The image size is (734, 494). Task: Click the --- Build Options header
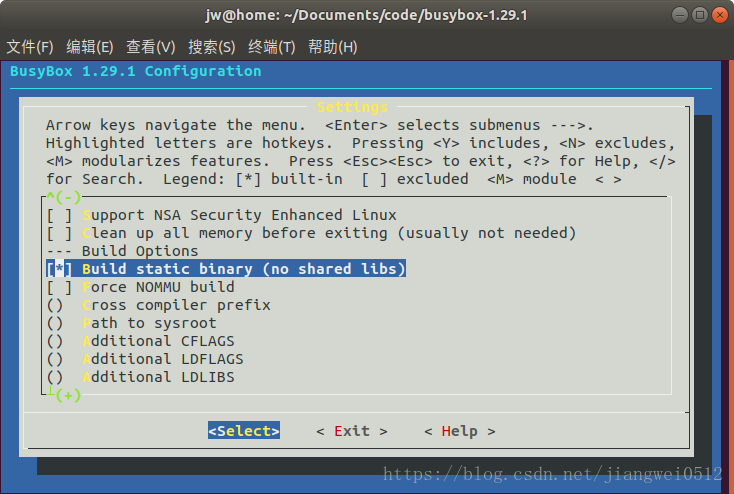tap(122, 251)
